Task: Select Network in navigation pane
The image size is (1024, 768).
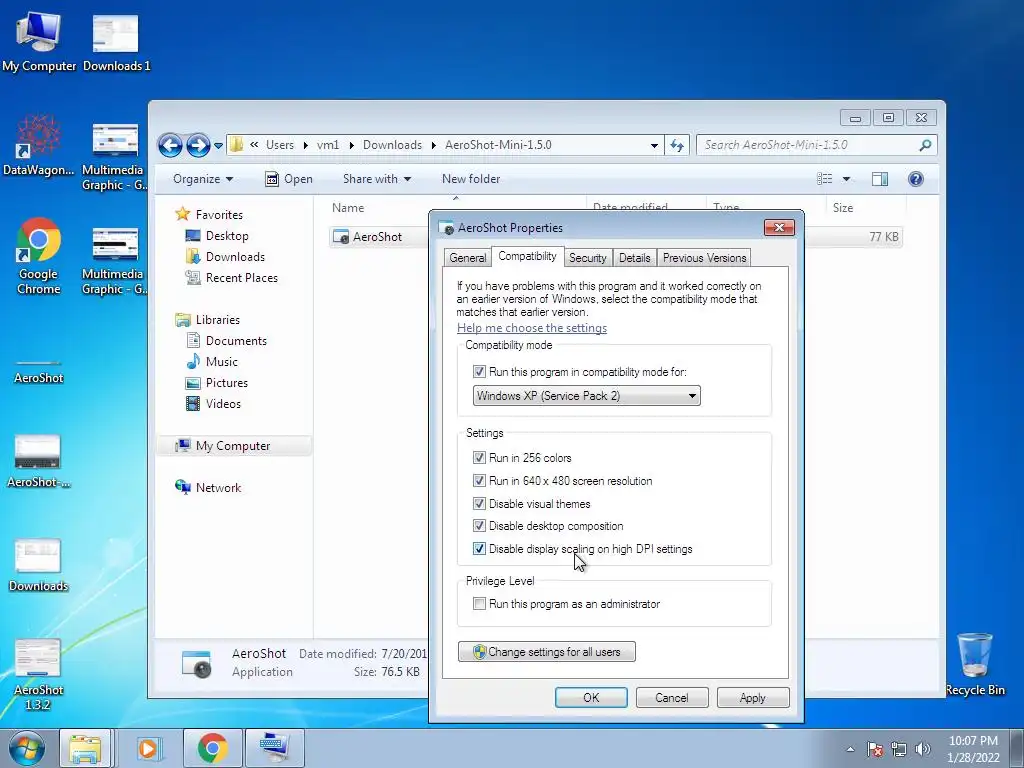Action: [x=208, y=487]
